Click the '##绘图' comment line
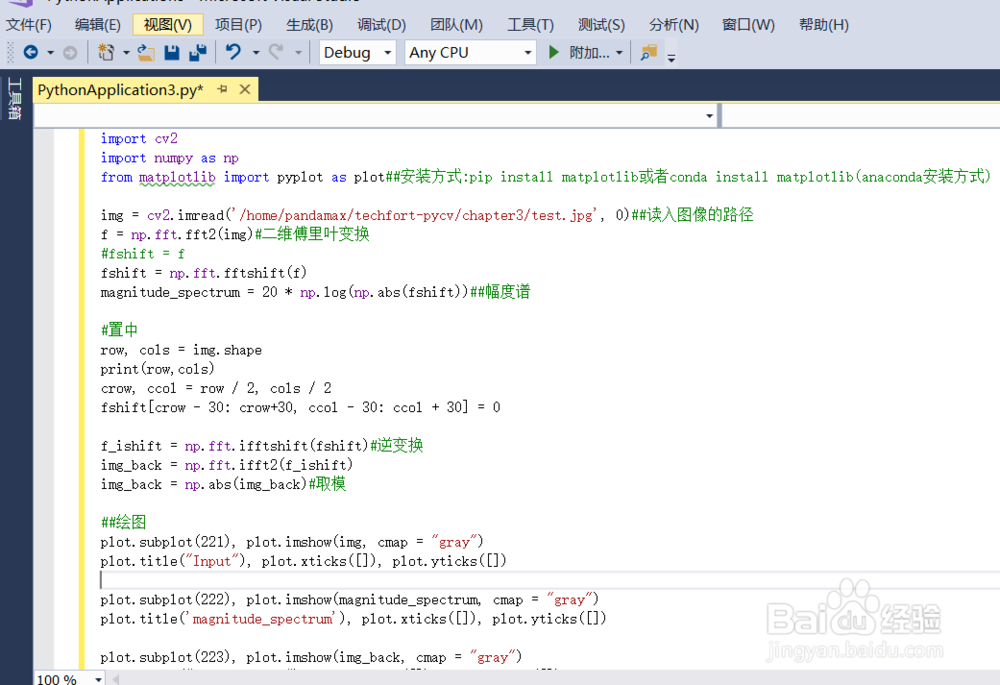Screen dimensions: 1000x685 124,522
